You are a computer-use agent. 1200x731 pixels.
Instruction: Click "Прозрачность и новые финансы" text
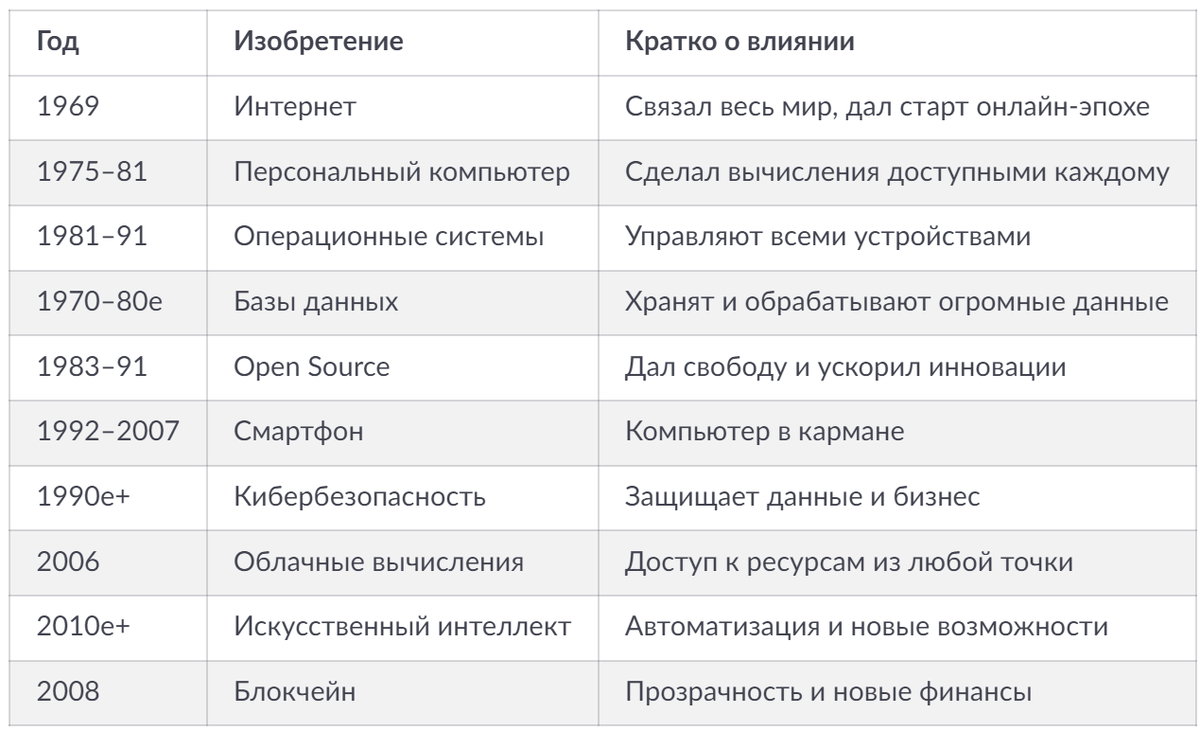tap(828, 692)
